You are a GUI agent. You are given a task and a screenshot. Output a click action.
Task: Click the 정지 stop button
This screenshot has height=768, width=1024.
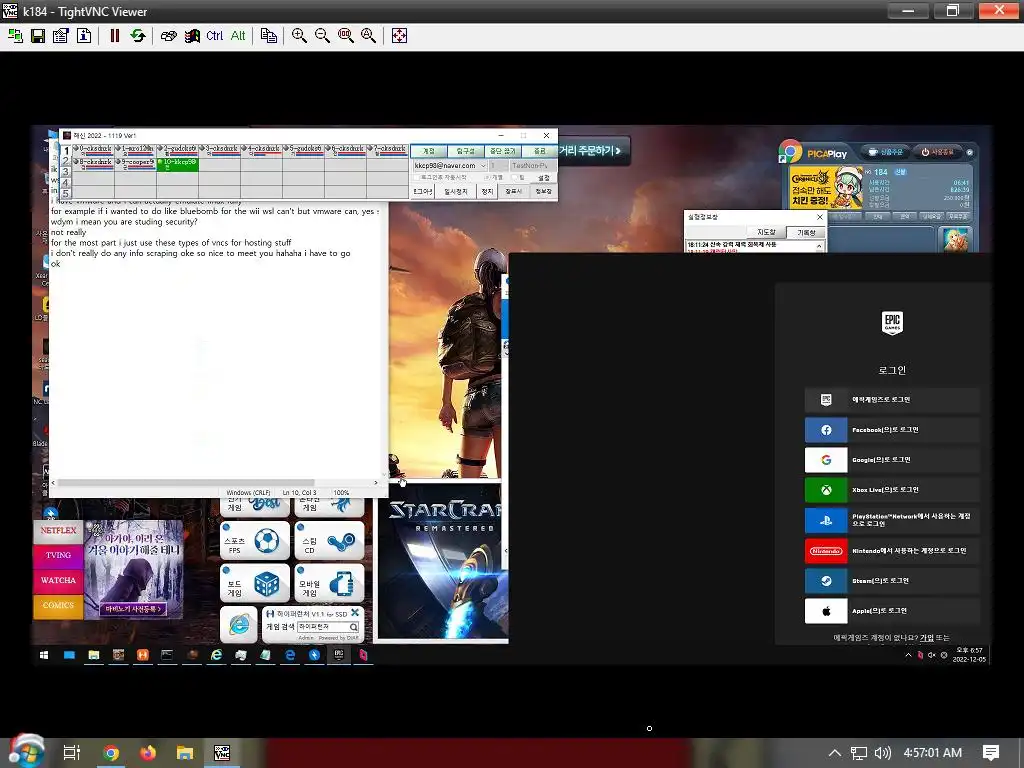coord(487,191)
